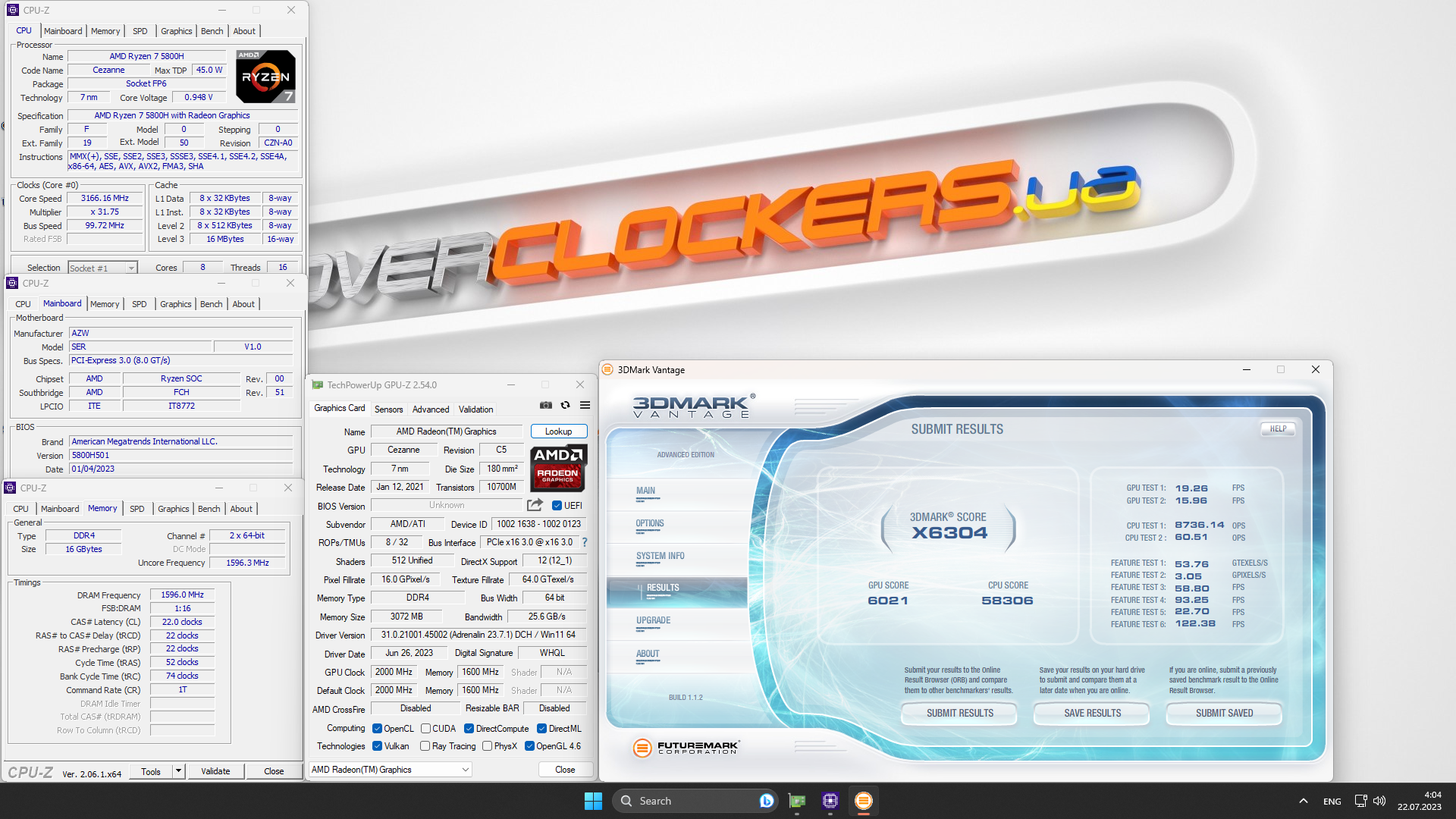
Task: Open CPU-Z from the taskbar
Action: [x=830, y=801]
